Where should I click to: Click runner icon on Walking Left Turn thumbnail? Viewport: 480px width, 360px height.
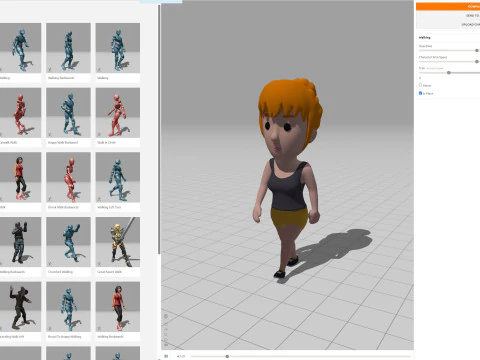pos(99,199)
